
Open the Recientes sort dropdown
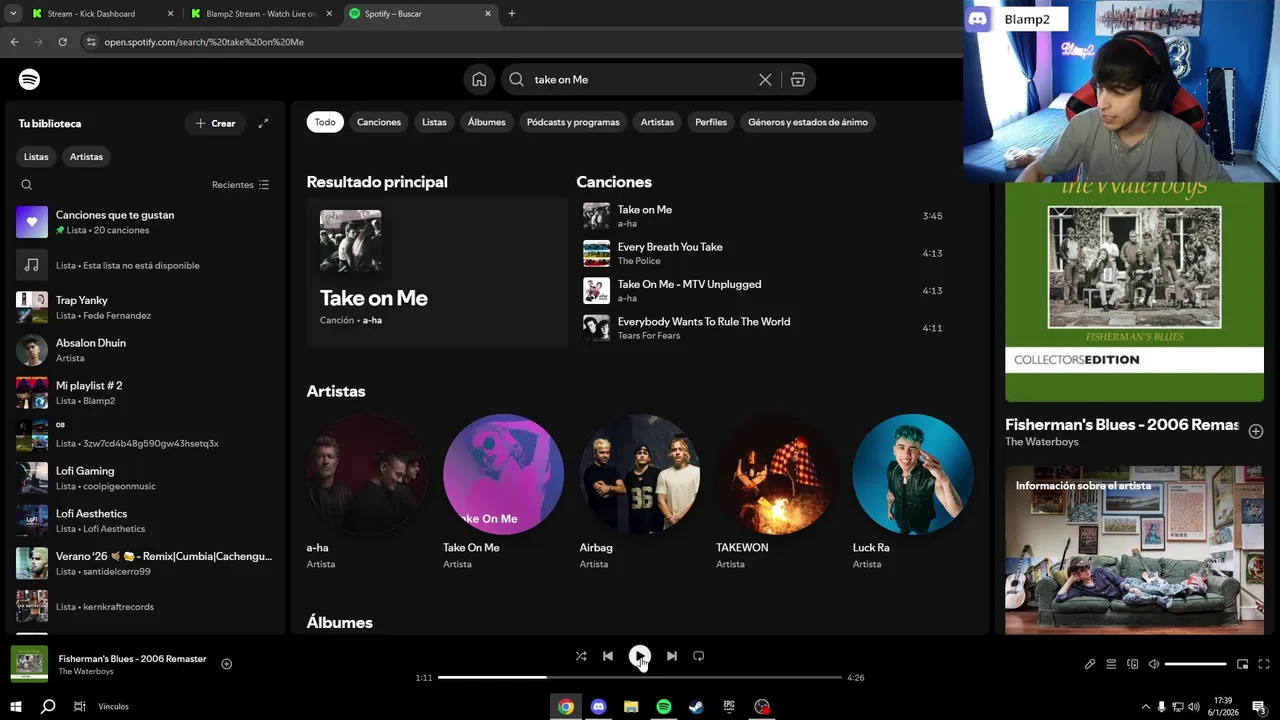[240, 185]
